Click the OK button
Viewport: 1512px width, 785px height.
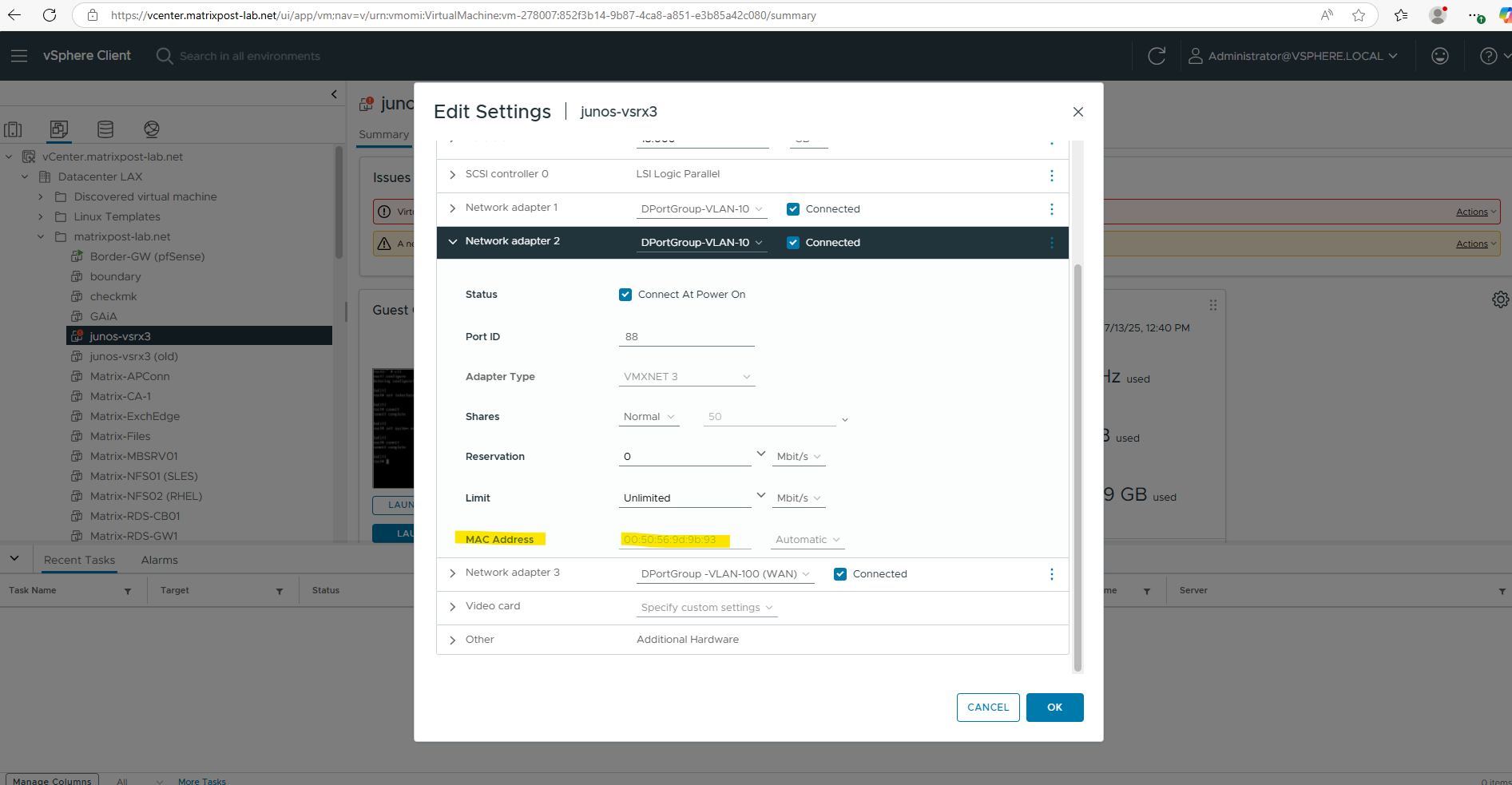point(1054,708)
